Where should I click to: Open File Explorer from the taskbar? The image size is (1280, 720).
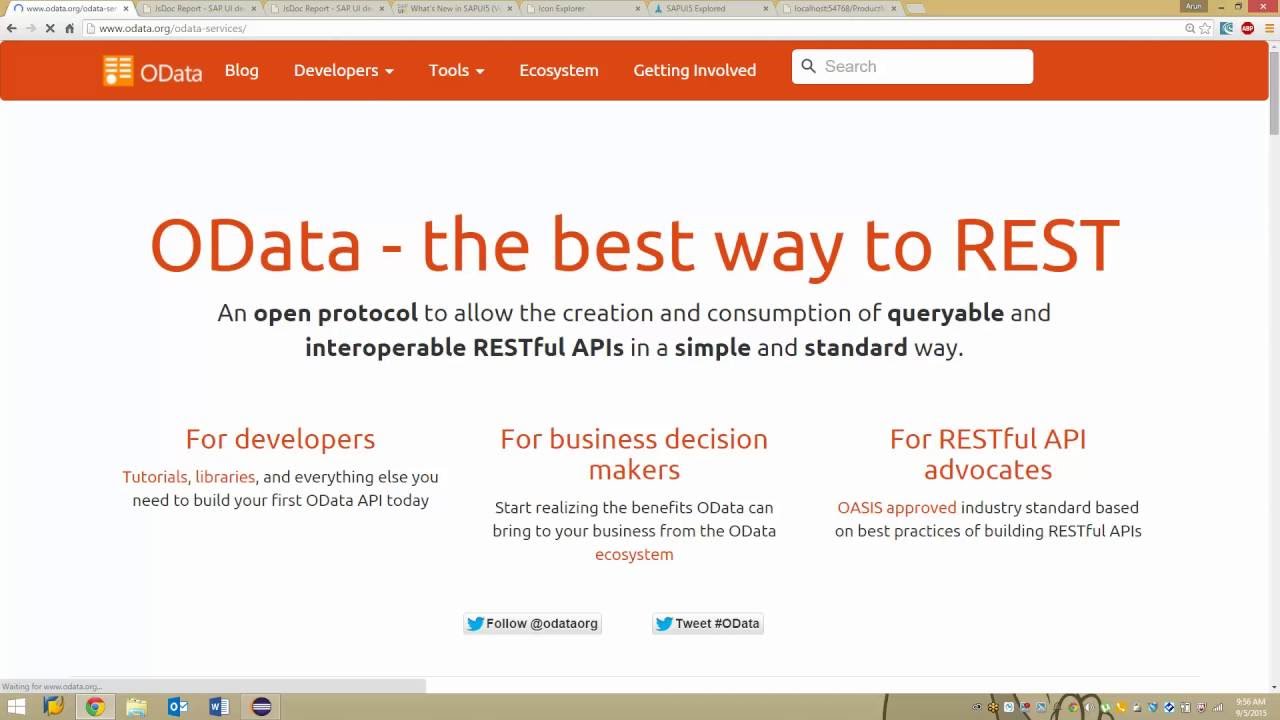pos(136,707)
